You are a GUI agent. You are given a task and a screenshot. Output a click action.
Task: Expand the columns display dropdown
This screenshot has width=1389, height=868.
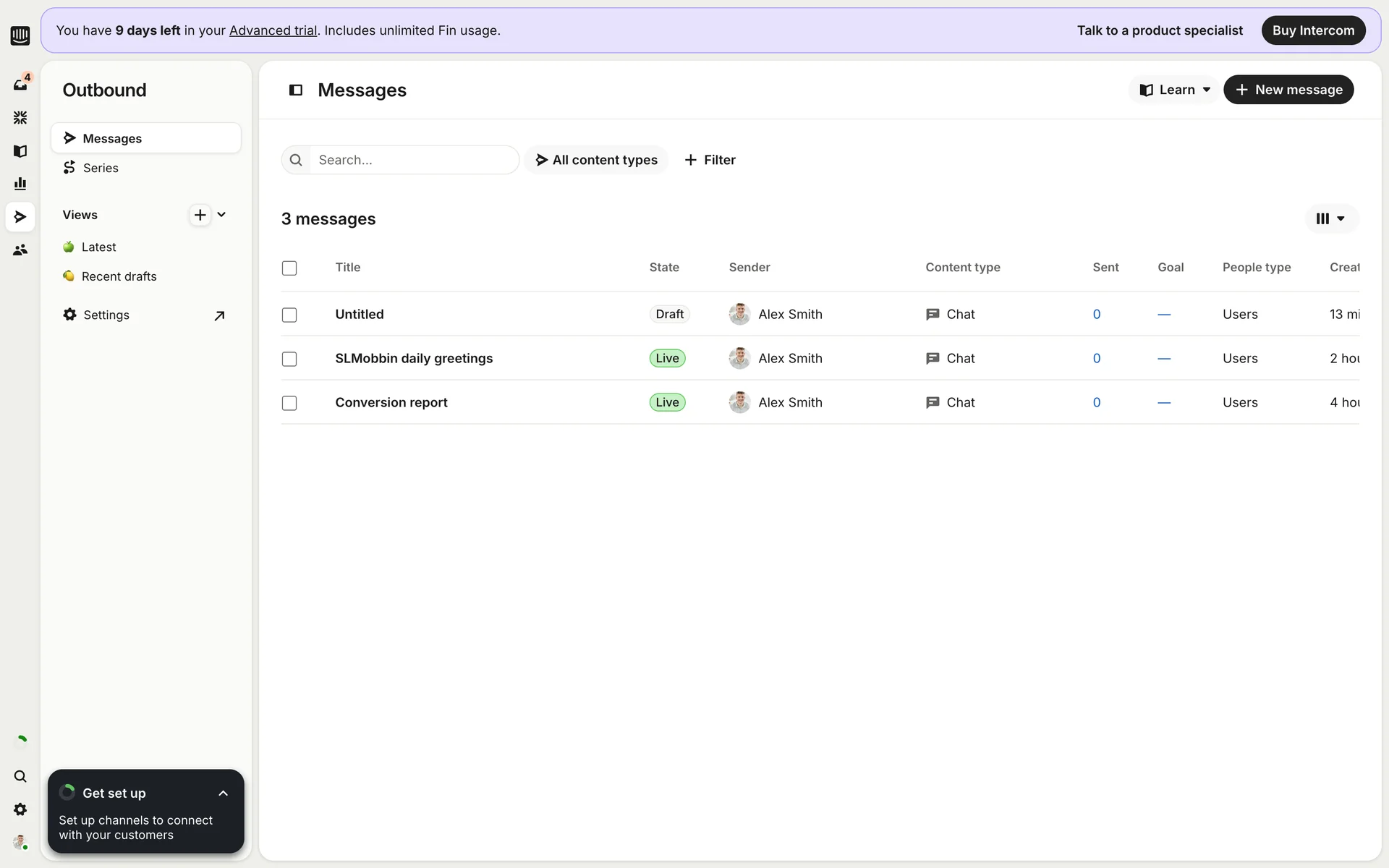(1330, 218)
